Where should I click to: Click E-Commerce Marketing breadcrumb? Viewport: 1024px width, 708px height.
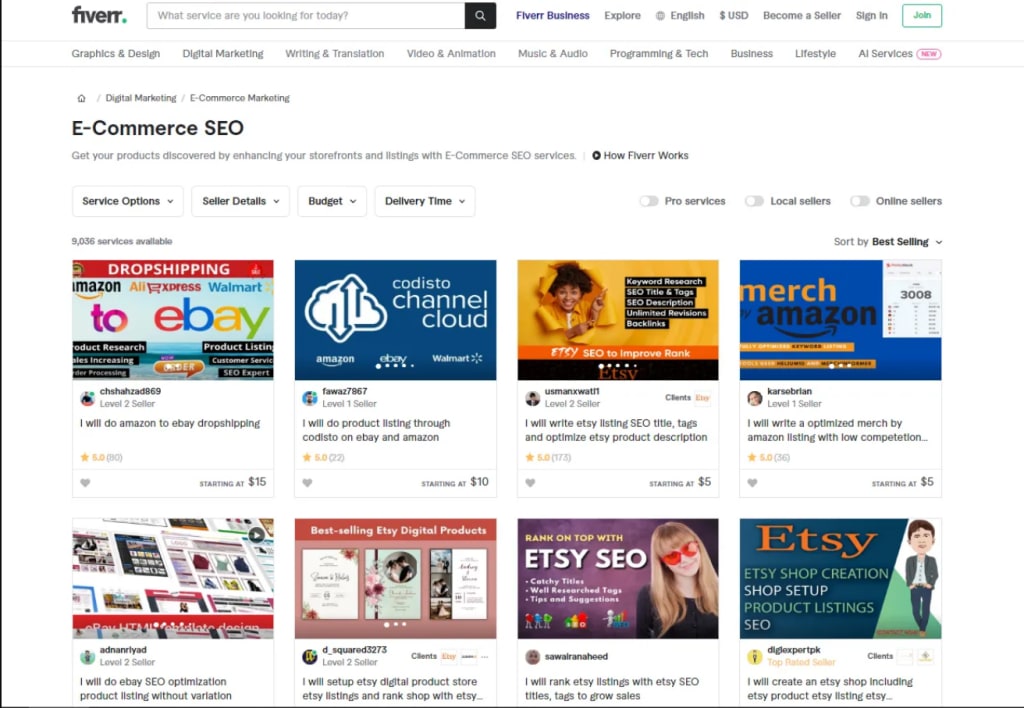(240, 98)
